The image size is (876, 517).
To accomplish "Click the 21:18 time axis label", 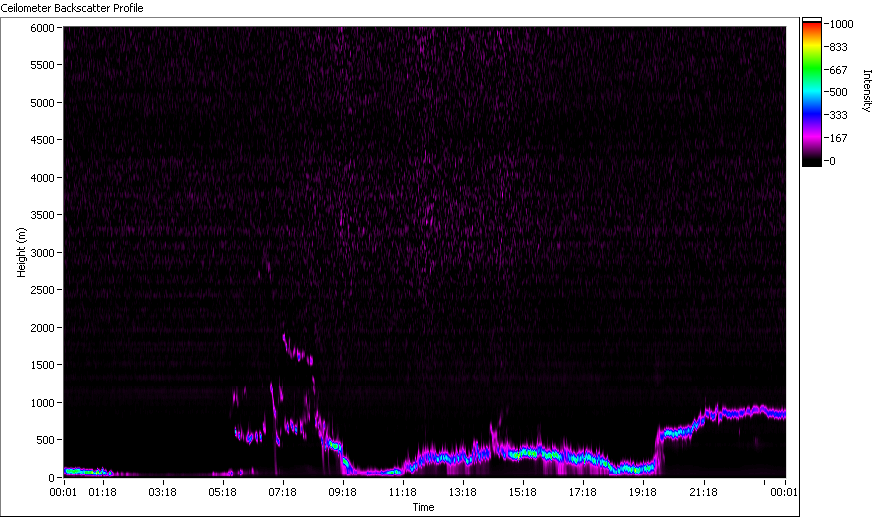I will [703, 492].
